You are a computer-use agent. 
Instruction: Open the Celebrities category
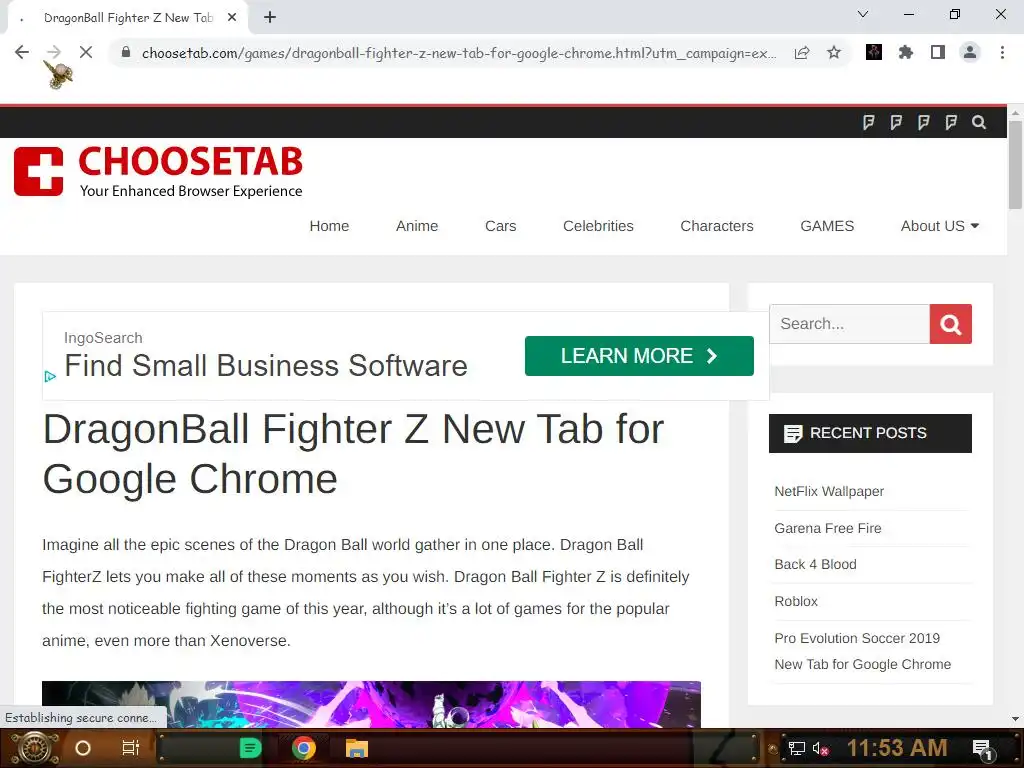point(598,226)
